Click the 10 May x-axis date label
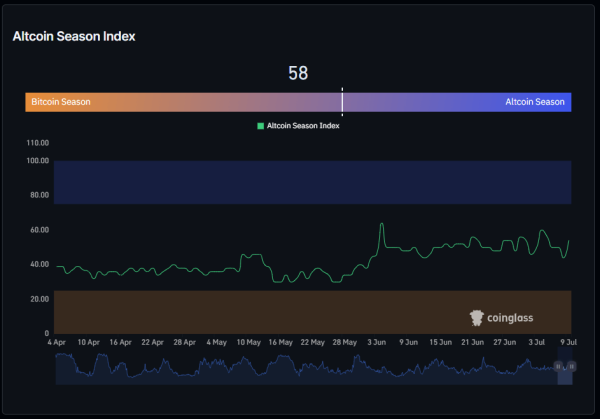 (x=249, y=342)
